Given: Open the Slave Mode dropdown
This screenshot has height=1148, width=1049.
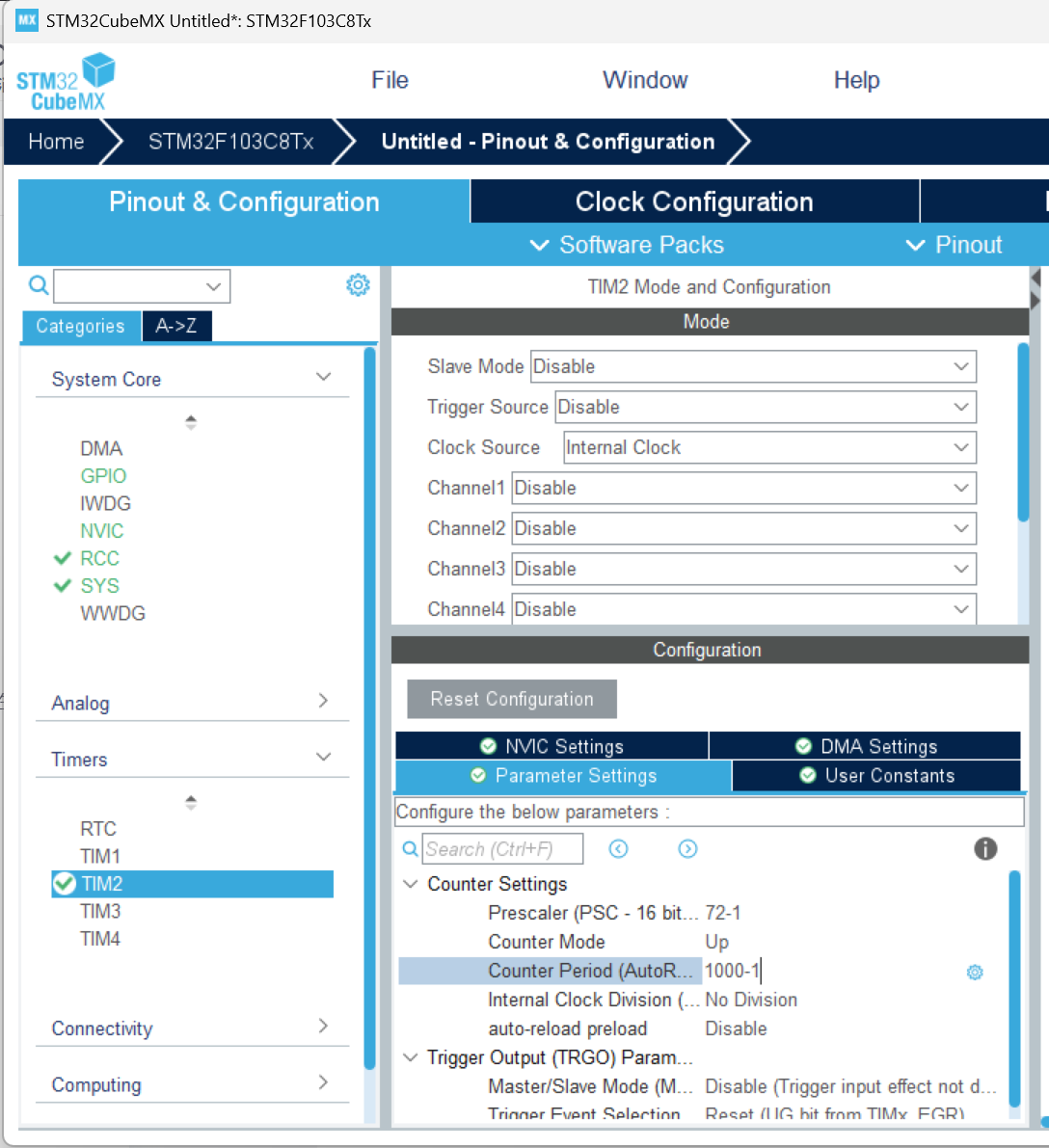Looking at the screenshot, I should click(753, 366).
